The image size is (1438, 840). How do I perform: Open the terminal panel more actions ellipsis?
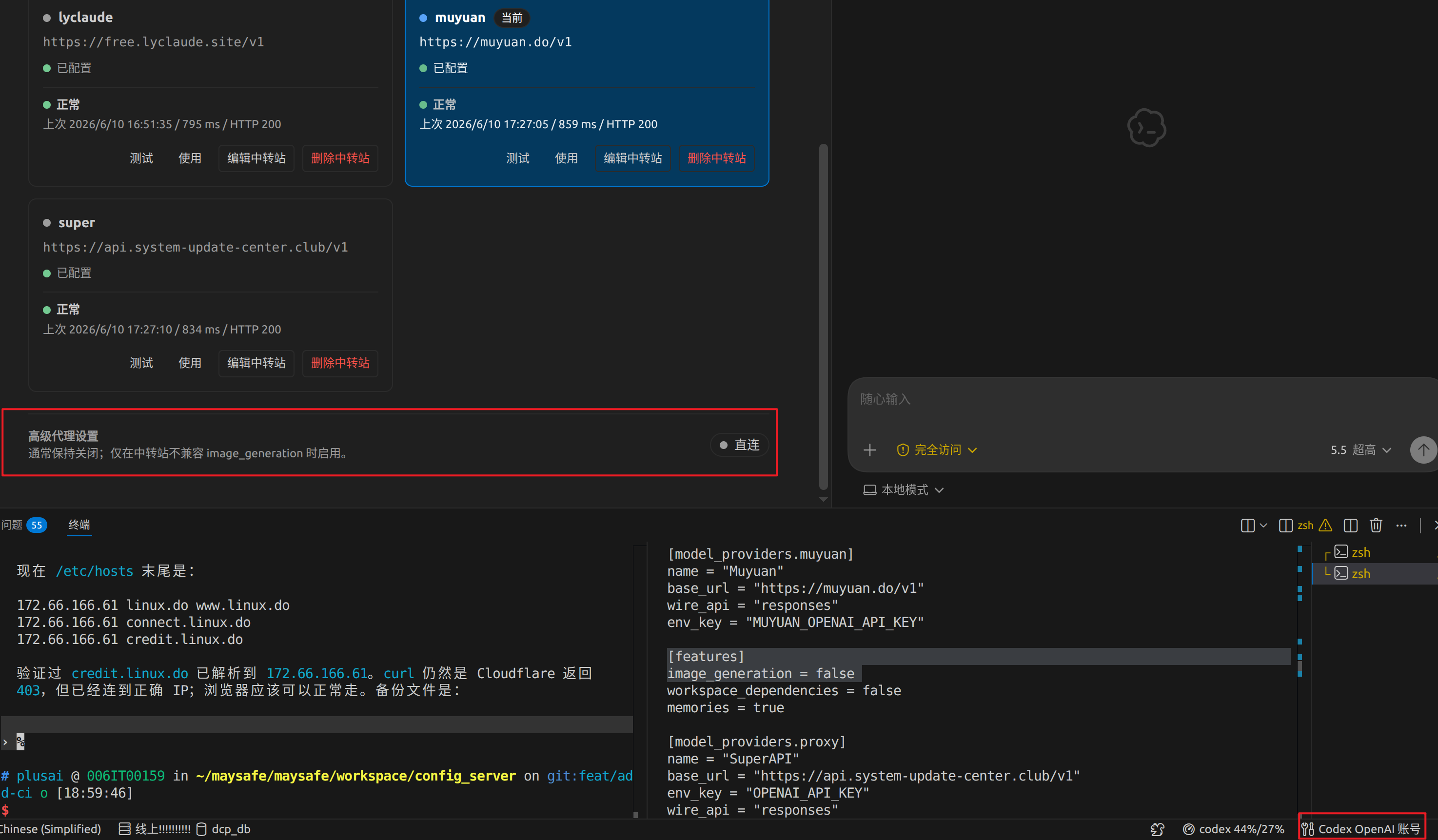(x=1401, y=526)
